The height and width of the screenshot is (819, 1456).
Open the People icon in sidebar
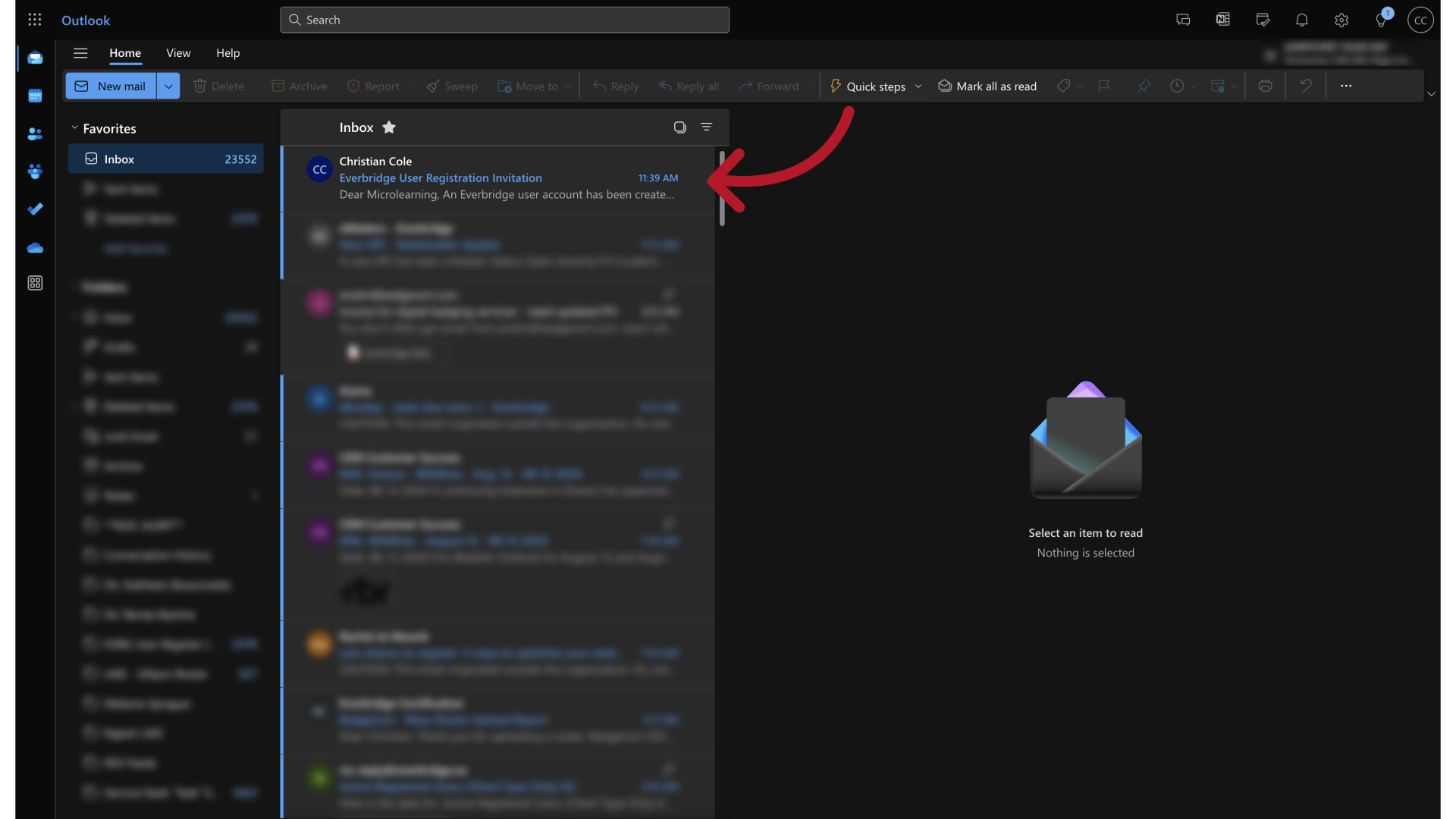tap(35, 133)
